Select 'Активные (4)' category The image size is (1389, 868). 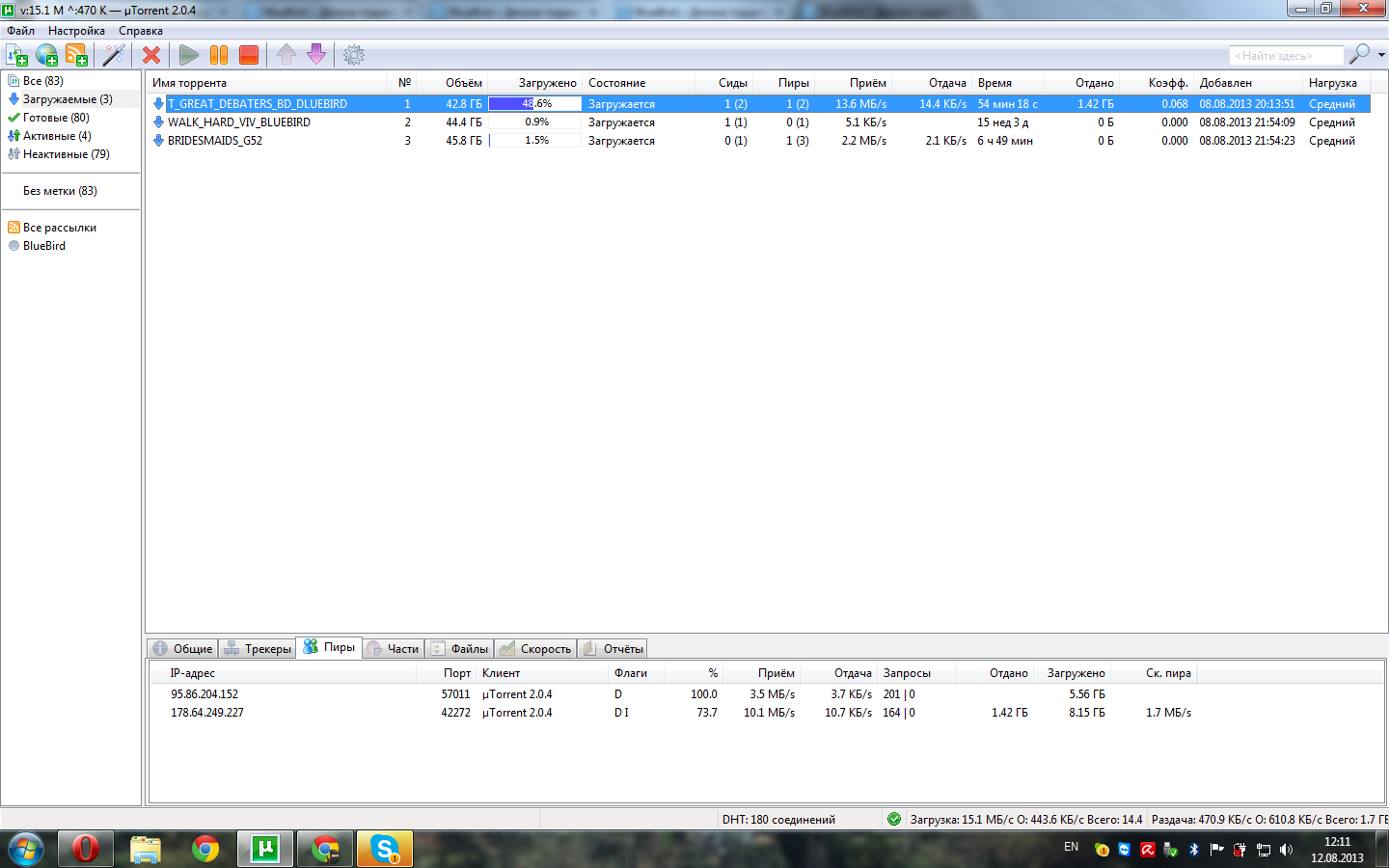[x=57, y=136]
